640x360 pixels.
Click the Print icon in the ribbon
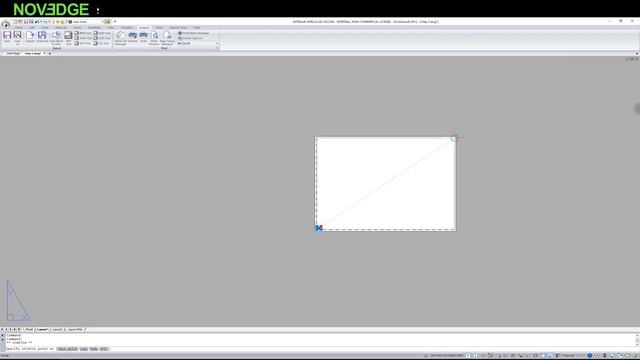point(143,37)
